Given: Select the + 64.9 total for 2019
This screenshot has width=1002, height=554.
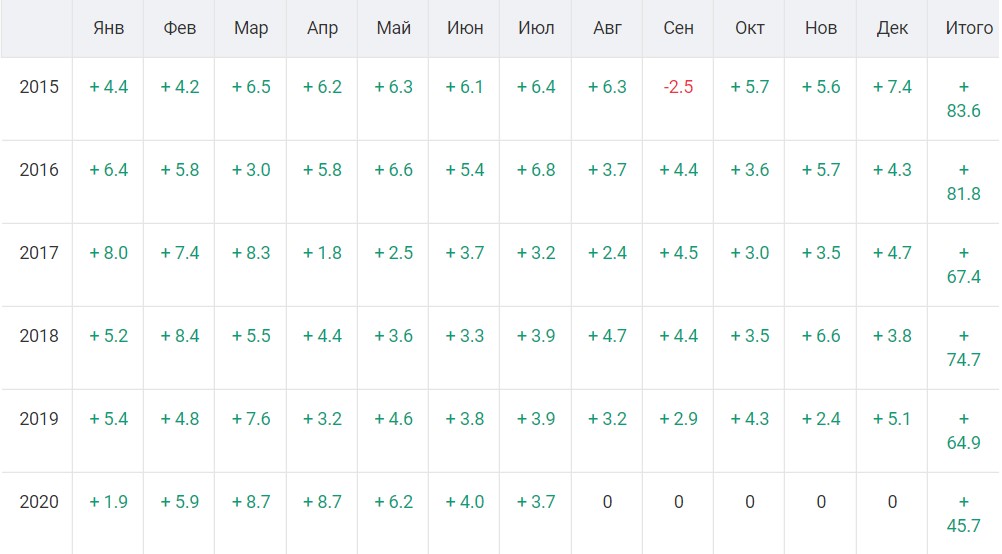Looking at the screenshot, I should 964,431.
